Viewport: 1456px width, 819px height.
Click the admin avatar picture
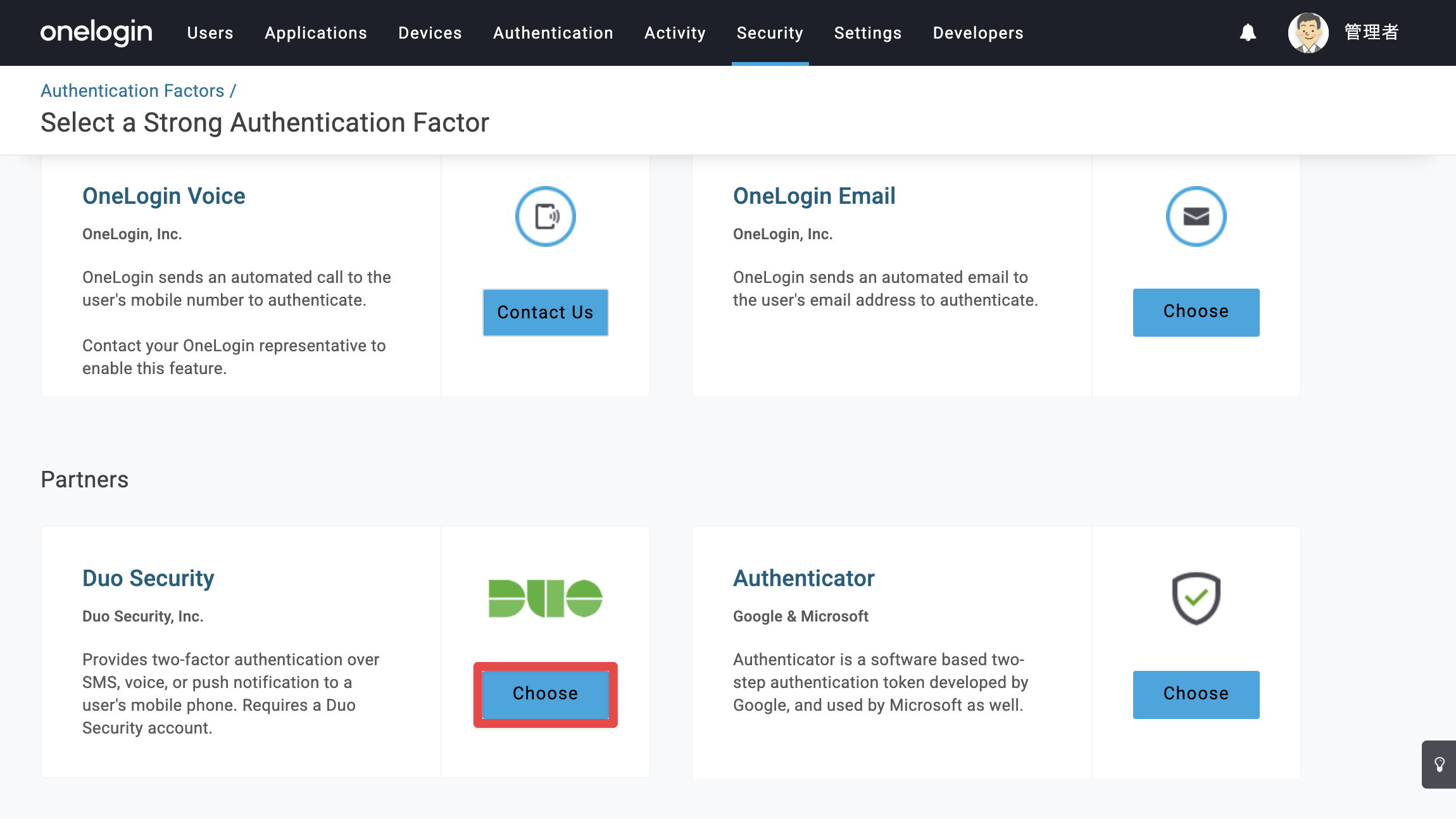pyautogui.click(x=1308, y=32)
